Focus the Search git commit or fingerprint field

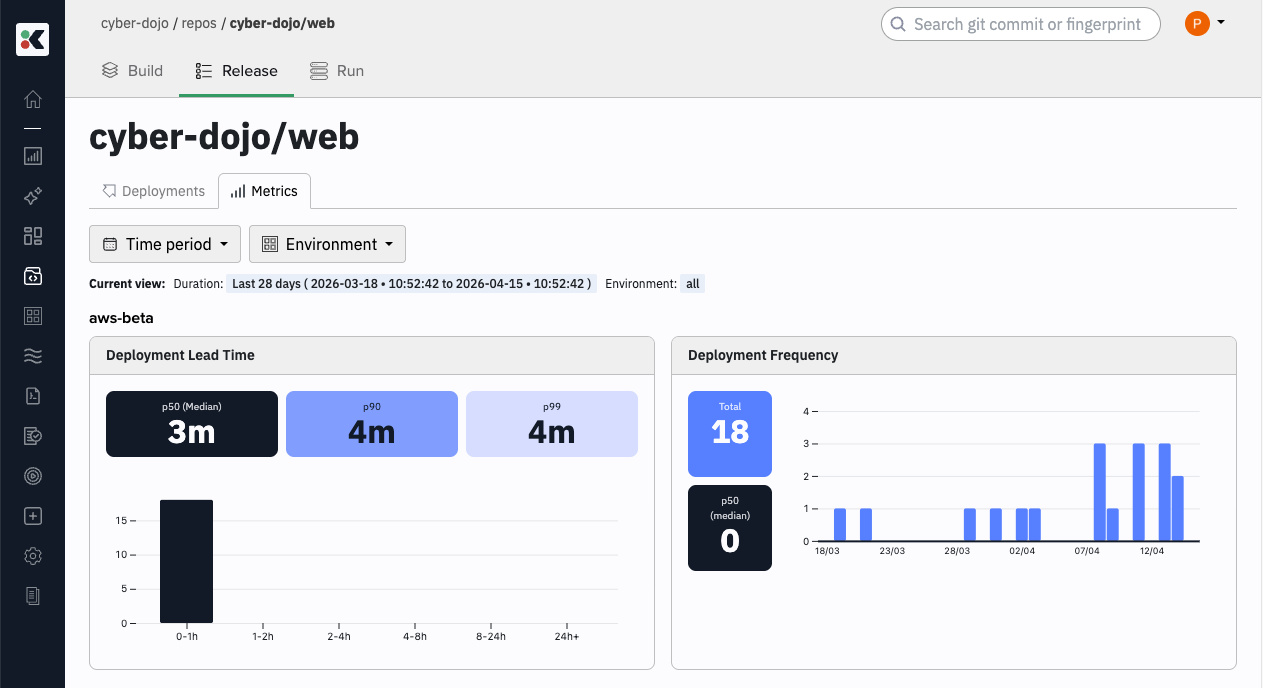point(1020,24)
